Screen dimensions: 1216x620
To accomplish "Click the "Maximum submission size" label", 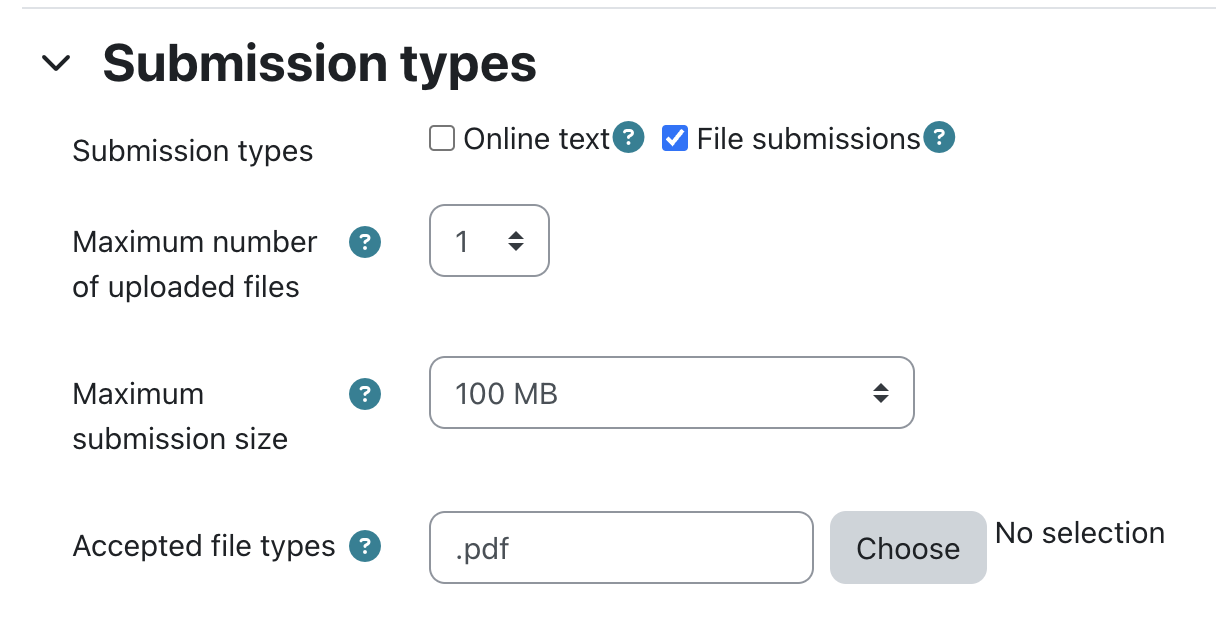I will [180, 416].
